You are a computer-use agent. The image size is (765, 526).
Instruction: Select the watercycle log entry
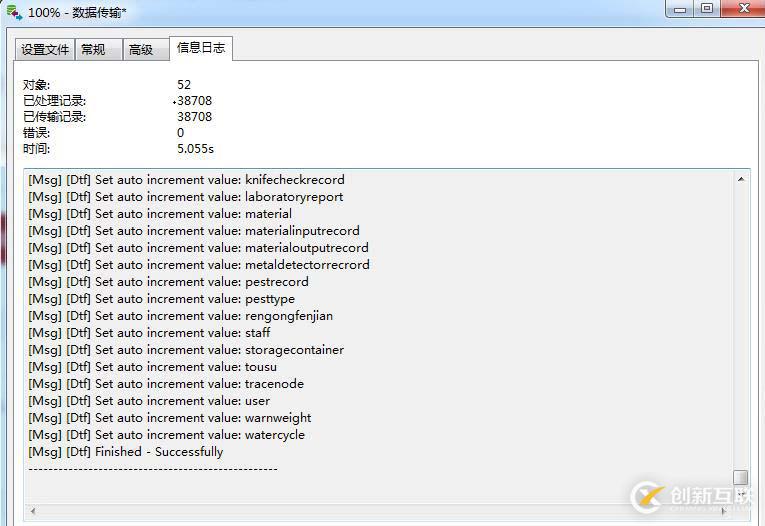tap(167, 435)
